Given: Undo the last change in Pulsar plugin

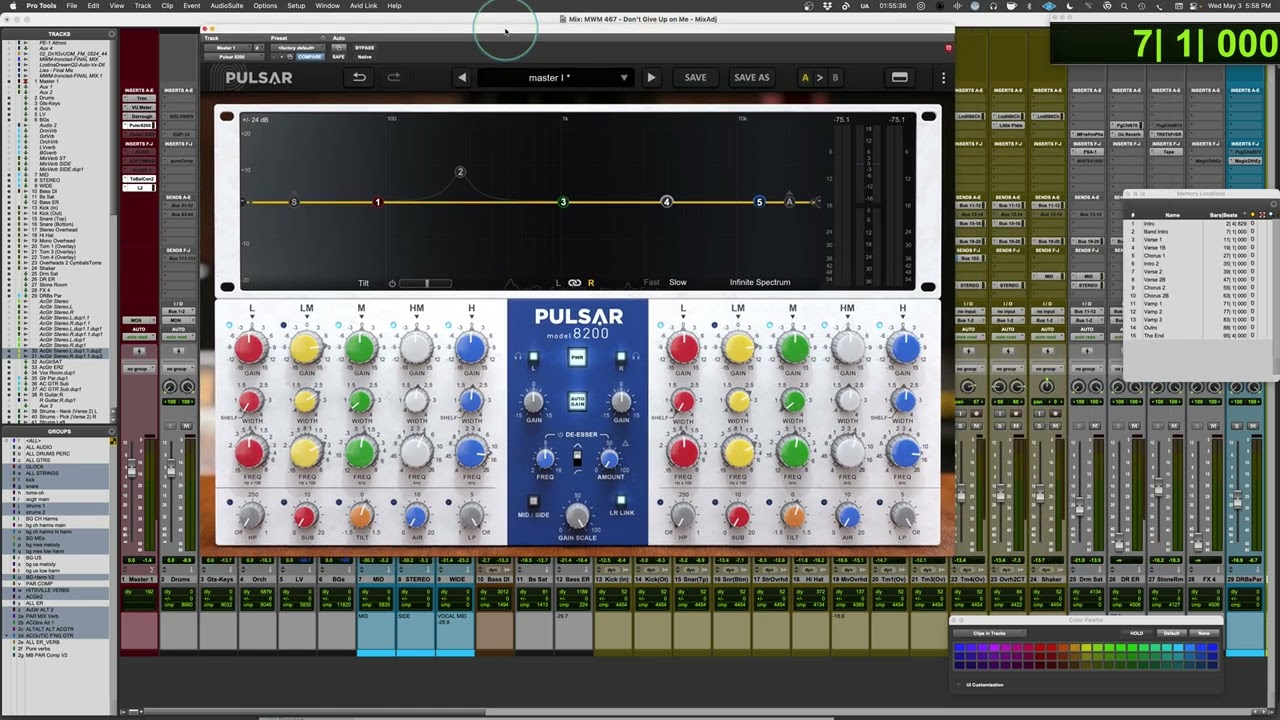Looking at the screenshot, I should tap(359, 77).
